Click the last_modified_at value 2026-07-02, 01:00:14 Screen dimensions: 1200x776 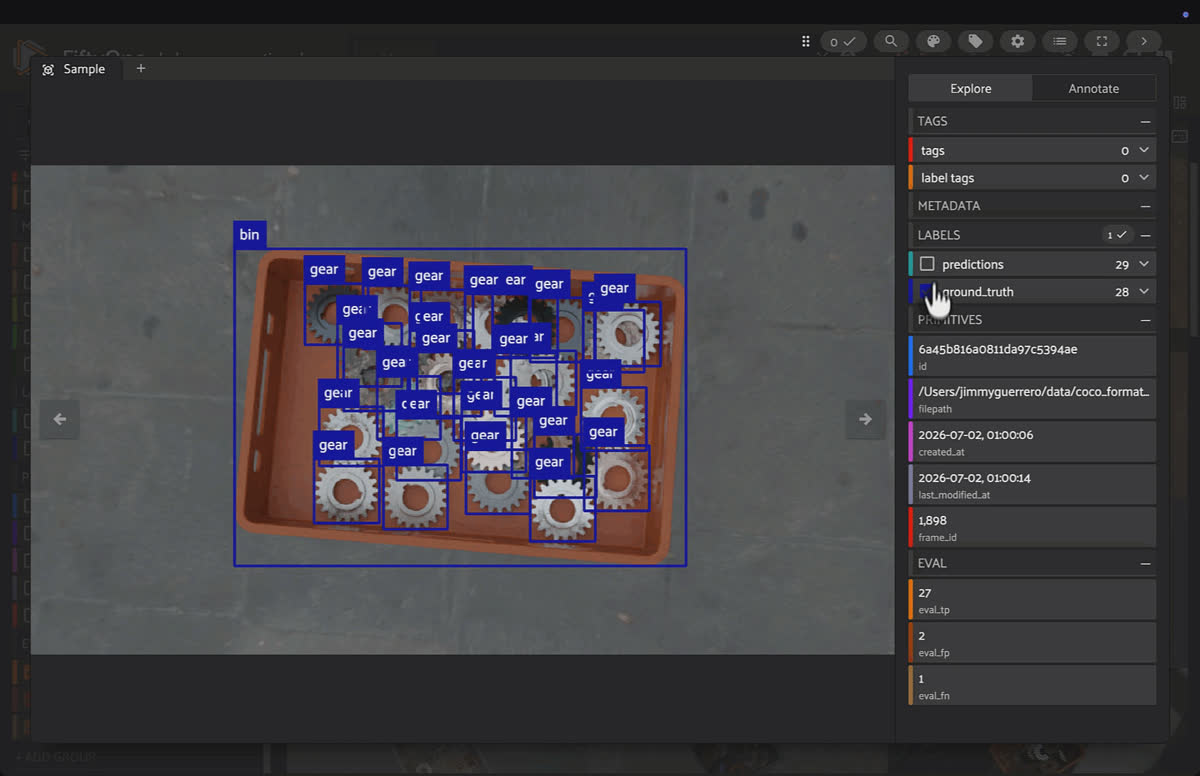coord(974,478)
